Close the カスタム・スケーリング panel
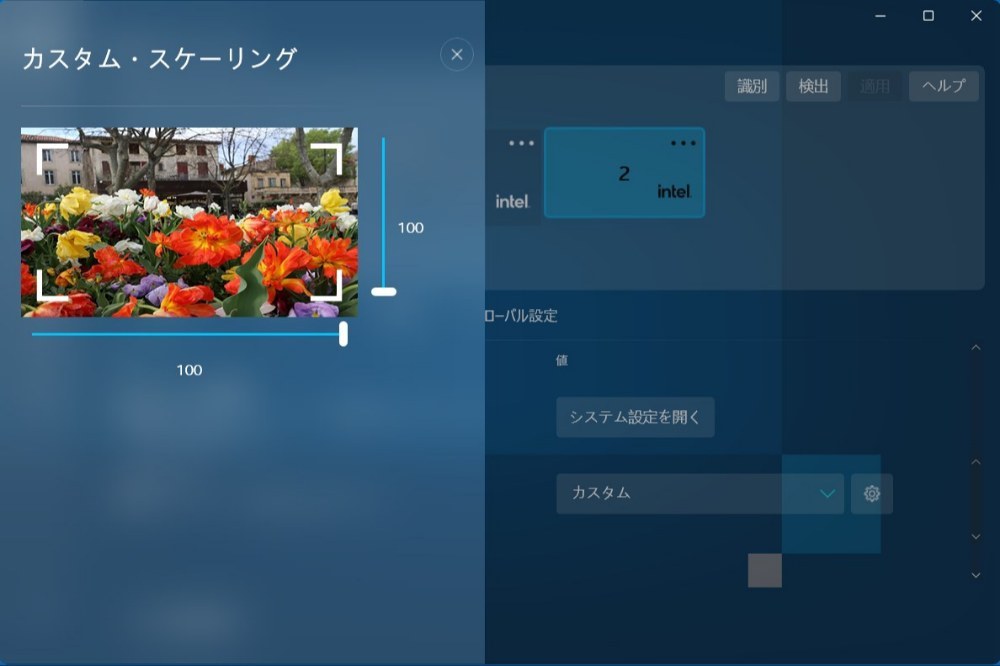Image resolution: width=1000 pixels, height=666 pixels. [x=457, y=55]
